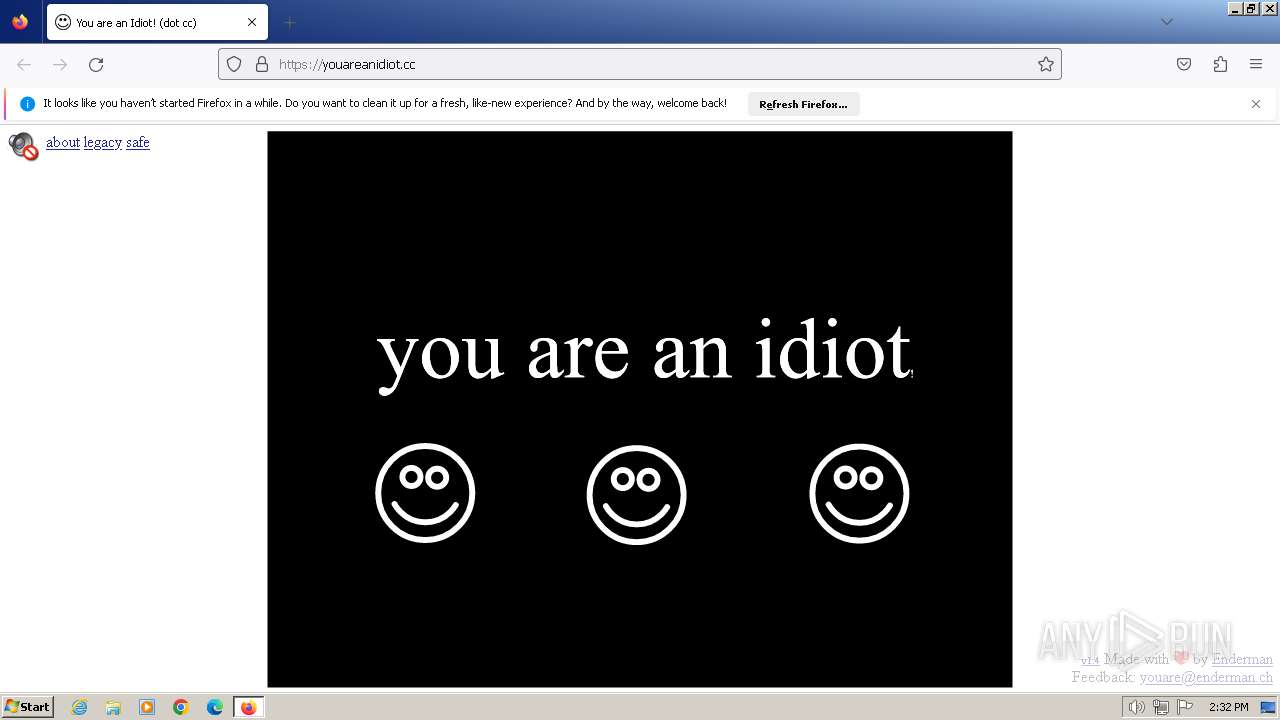Viewport: 1280px width, 720px height.
Task: Focus the URL address bar
Action: (x=640, y=64)
